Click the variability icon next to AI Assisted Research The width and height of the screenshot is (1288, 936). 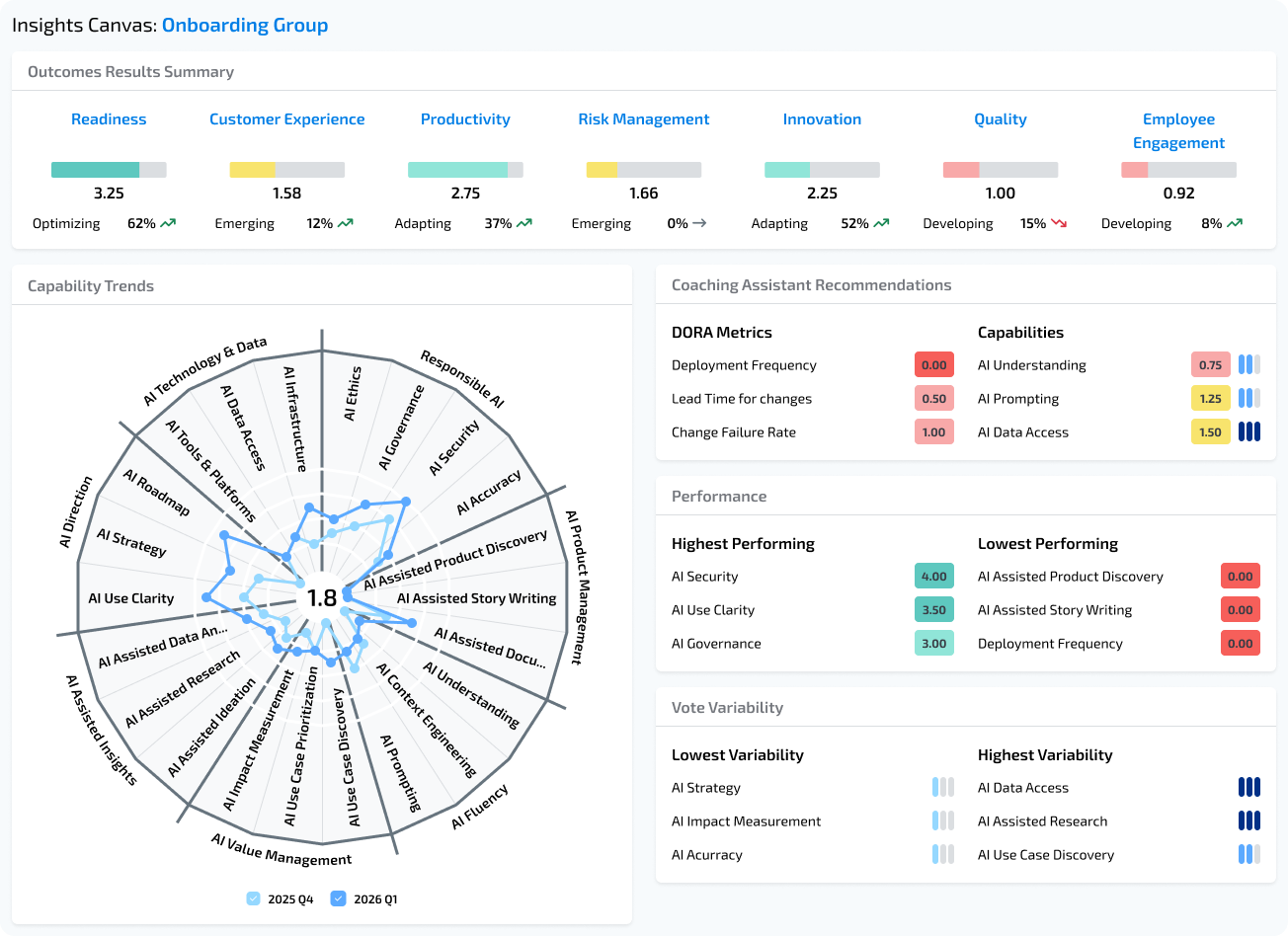point(1248,820)
